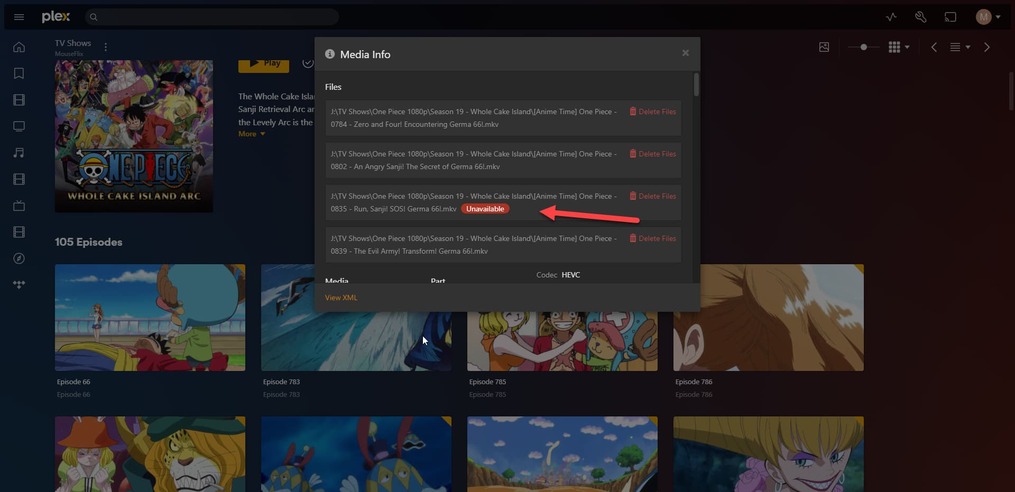The image size is (1015, 492).
Task: Click the 0802 An Angry Sanji file path
Action: [473, 161]
